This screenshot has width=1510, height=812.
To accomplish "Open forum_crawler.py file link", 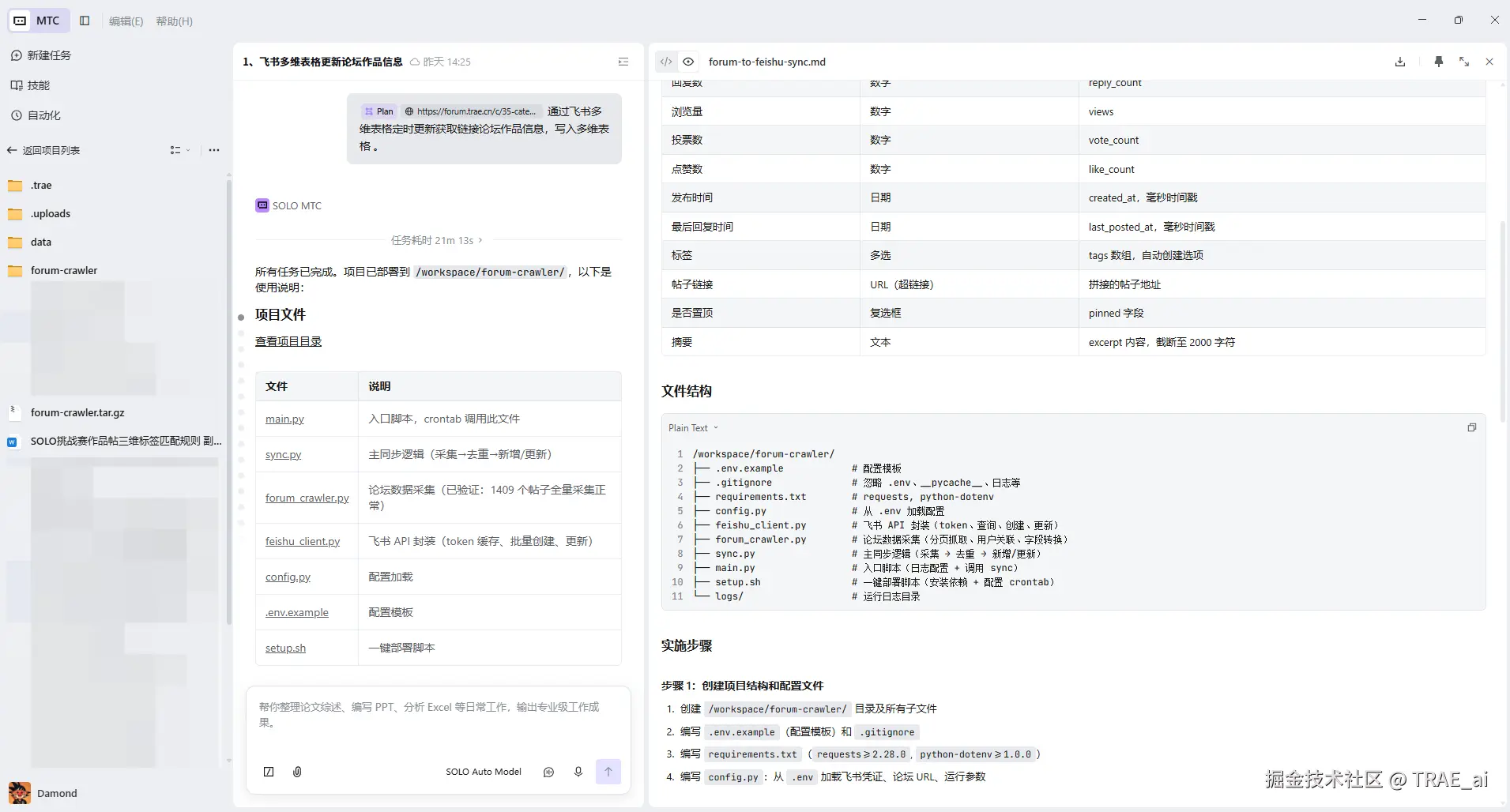I will 307,498.
